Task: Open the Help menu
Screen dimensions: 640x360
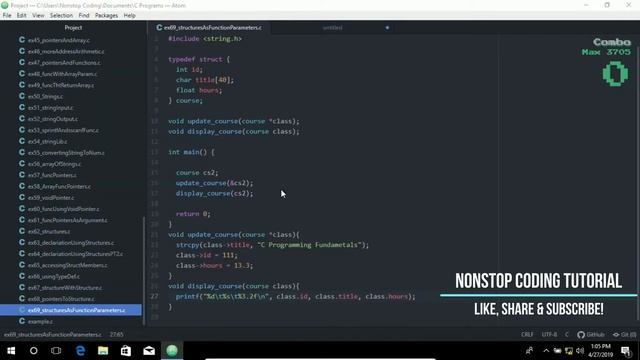Action: point(129,16)
